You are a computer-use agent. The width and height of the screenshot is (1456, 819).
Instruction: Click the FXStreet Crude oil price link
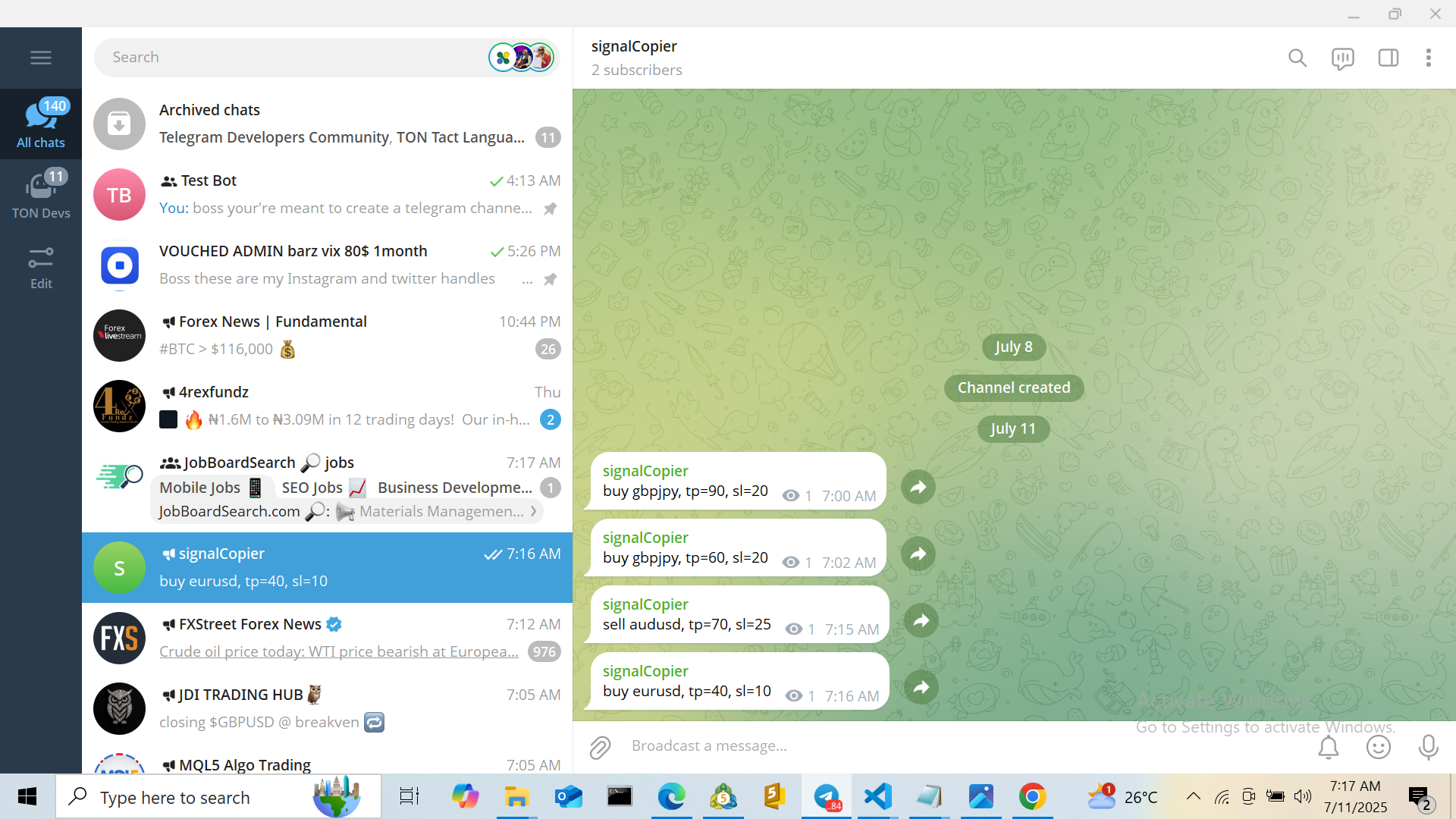[x=339, y=651]
